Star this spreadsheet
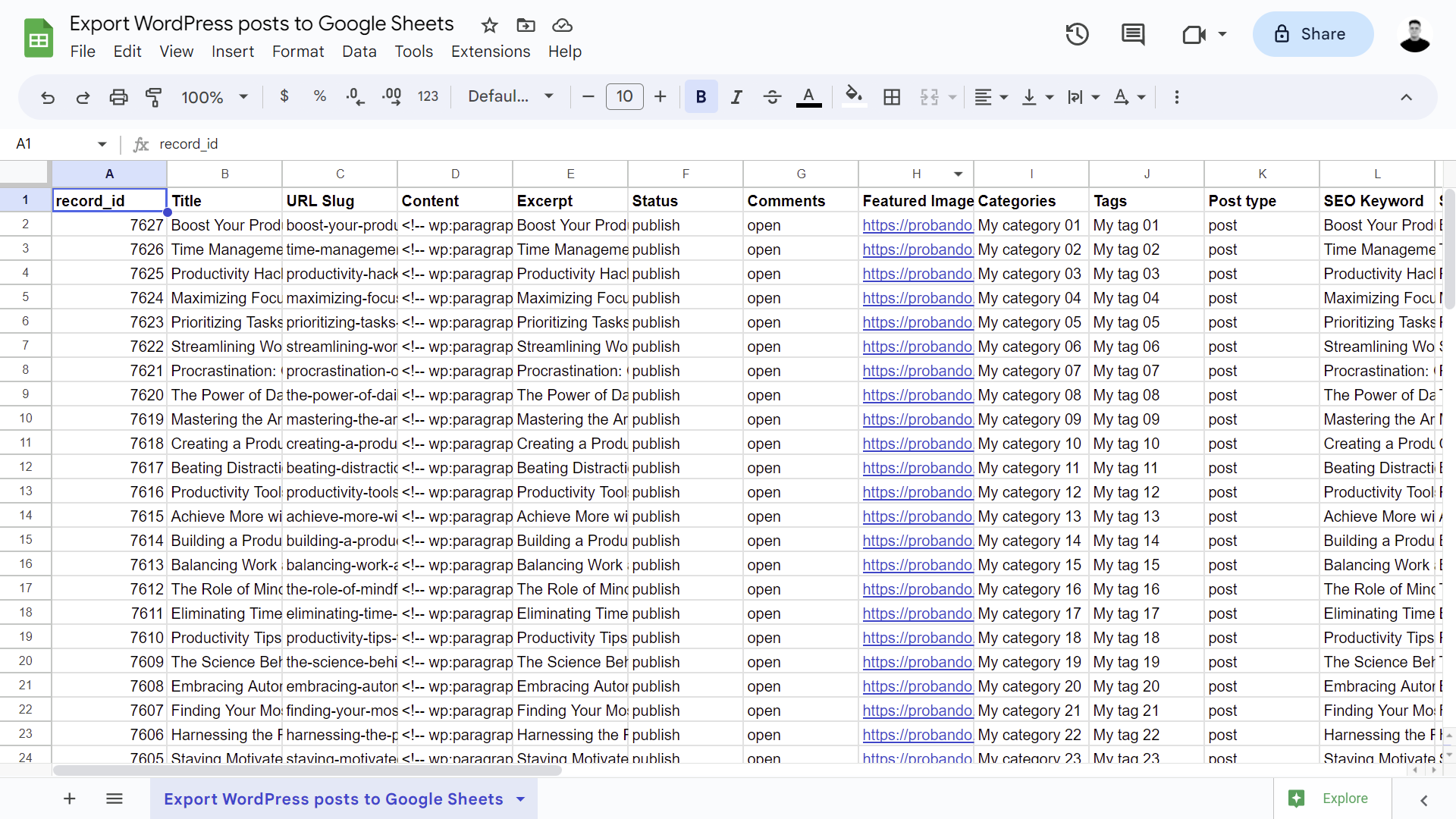The image size is (1456, 819). click(489, 25)
